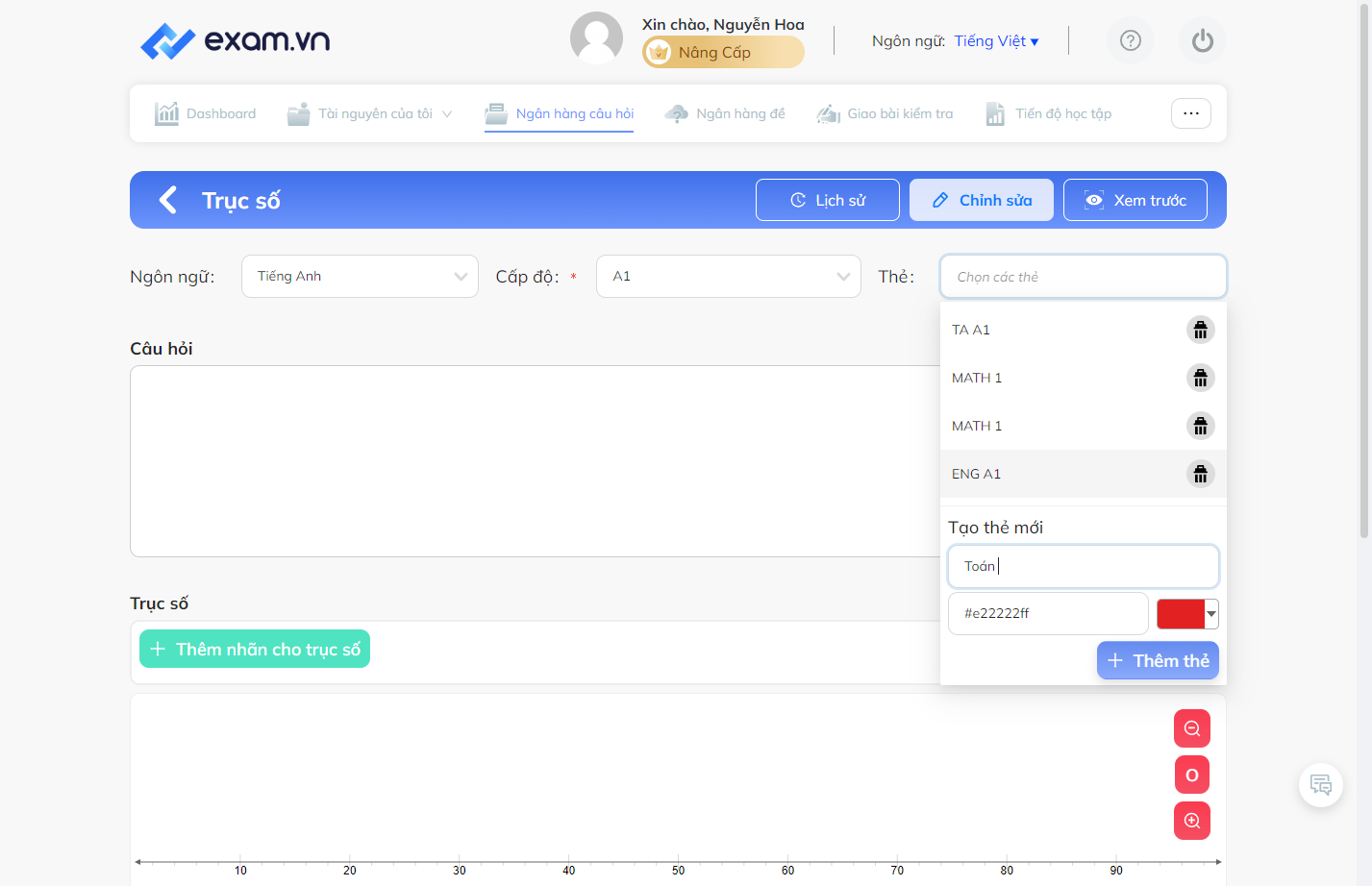Open the Ngôn ngữ Tiếng Anh dropdown

click(x=360, y=276)
